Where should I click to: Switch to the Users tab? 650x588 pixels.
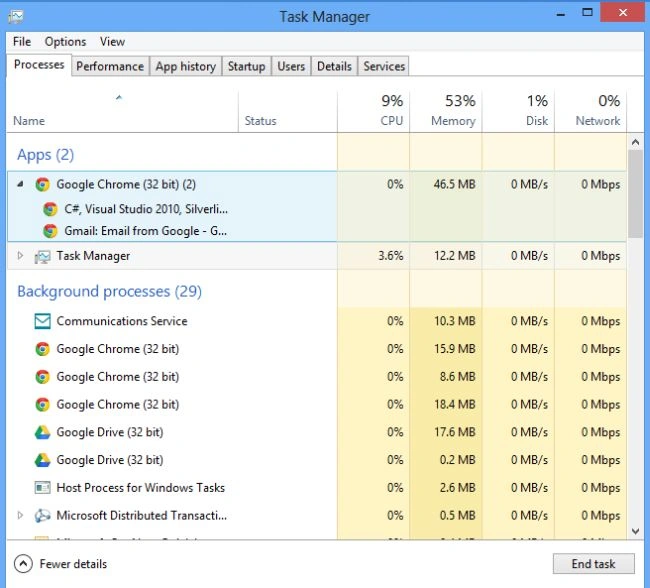point(291,66)
